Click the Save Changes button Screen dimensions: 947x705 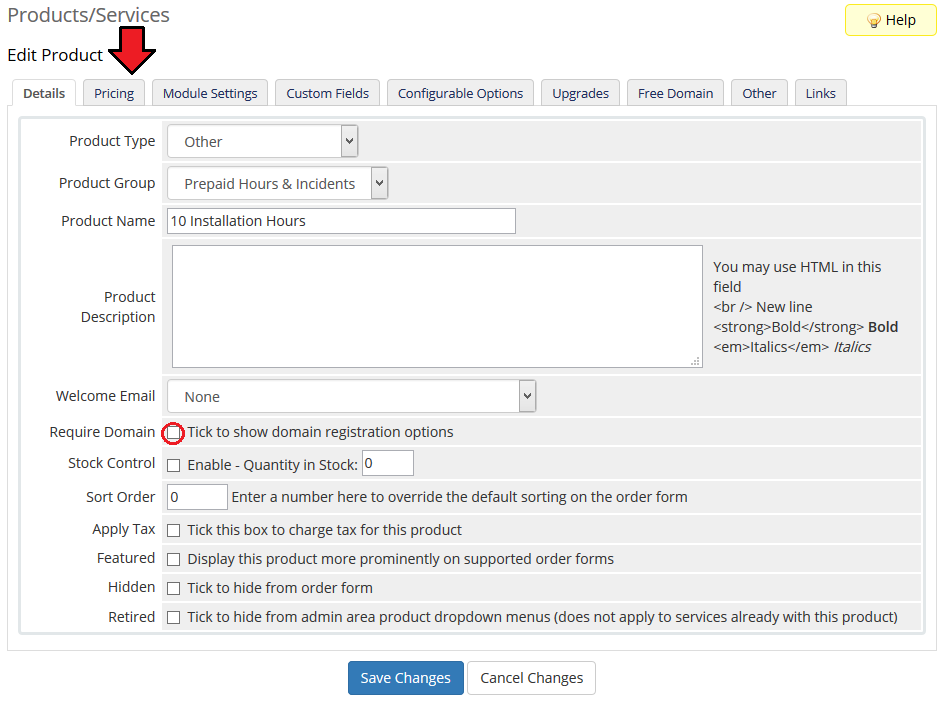click(x=406, y=678)
